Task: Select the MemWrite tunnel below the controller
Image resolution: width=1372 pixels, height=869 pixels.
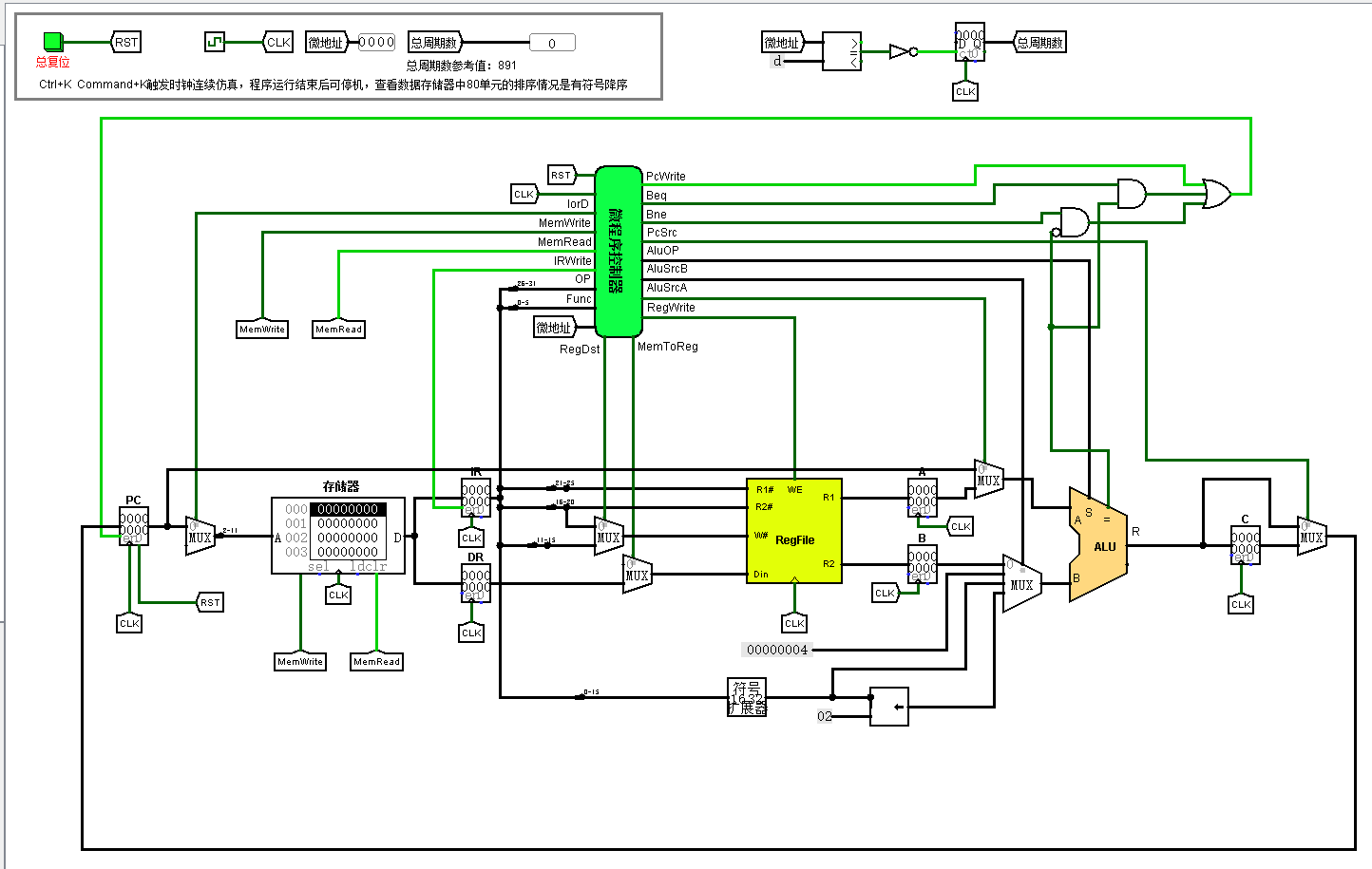Action: pyautogui.click(x=262, y=329)
